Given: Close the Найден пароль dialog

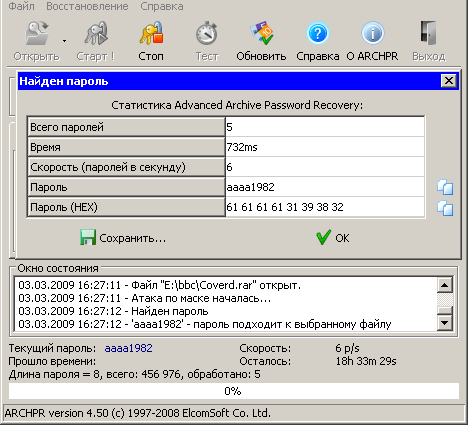Looking at the screenshot, I should pos(449,81).
